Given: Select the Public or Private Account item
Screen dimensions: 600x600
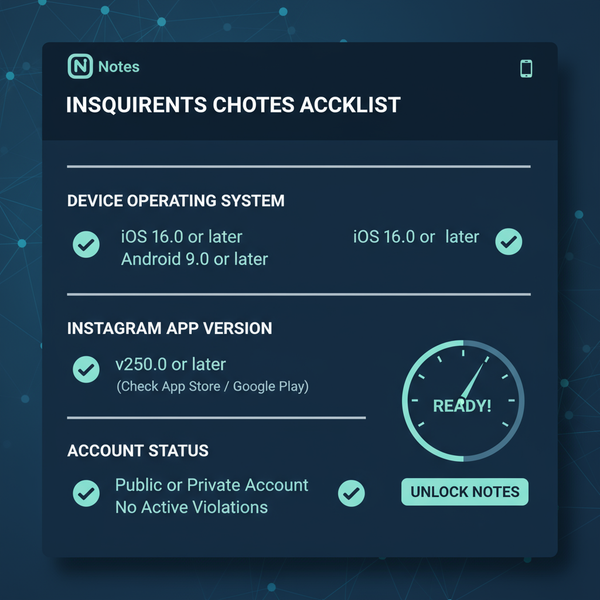Looking at the screenshot, I should pyautogui.click(x=212, y=485).
